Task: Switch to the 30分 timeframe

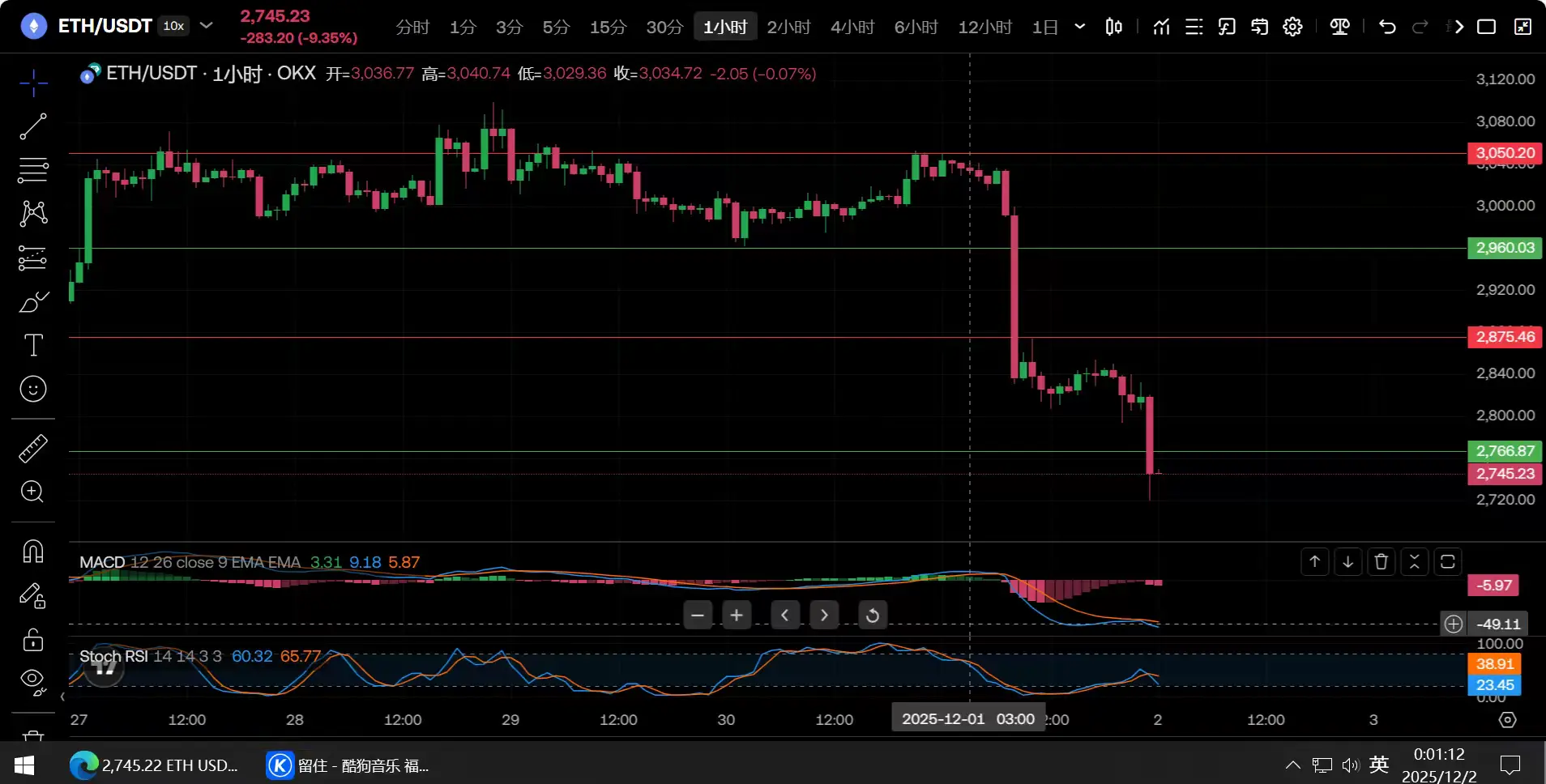Action: (x=664, y=27)
